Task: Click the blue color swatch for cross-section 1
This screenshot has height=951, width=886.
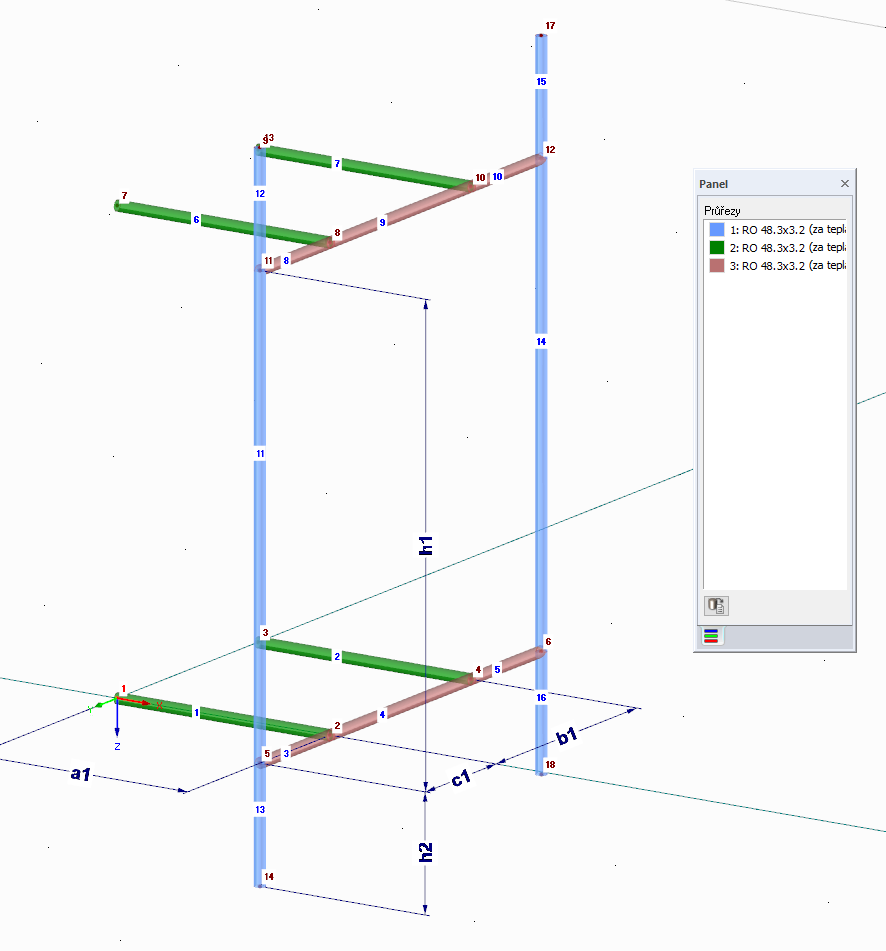Action: [x=717, y=229]
